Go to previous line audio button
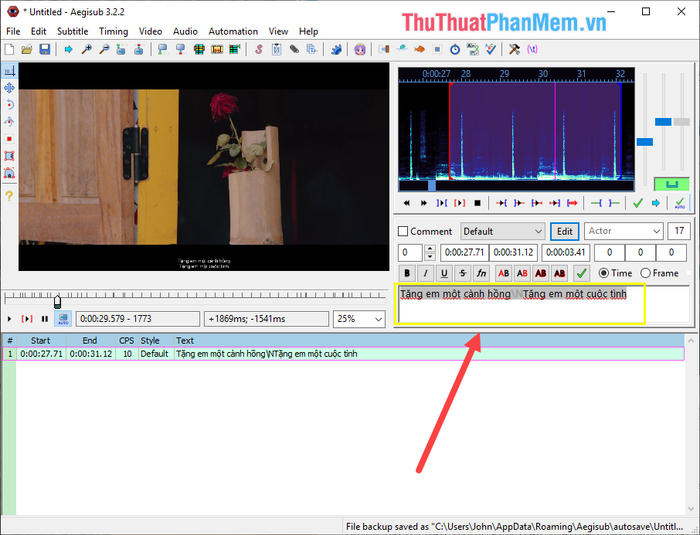Viewport: 700px width, 535px height. [406, 203]
